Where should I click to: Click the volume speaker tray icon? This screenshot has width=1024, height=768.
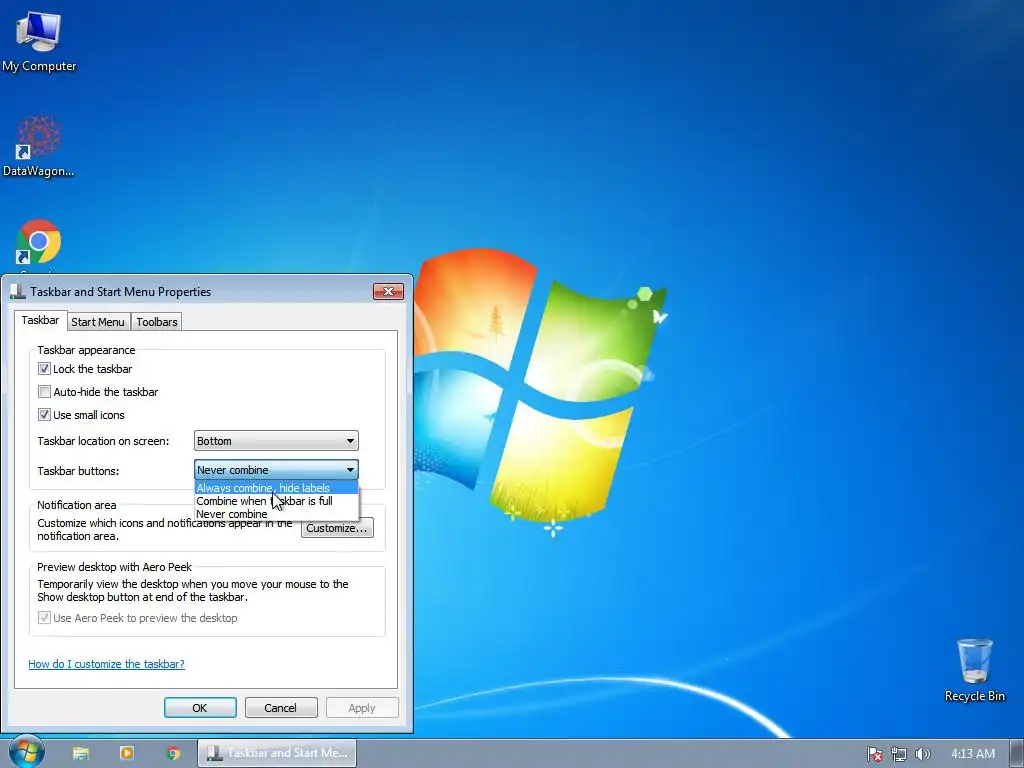click(922, 754)
